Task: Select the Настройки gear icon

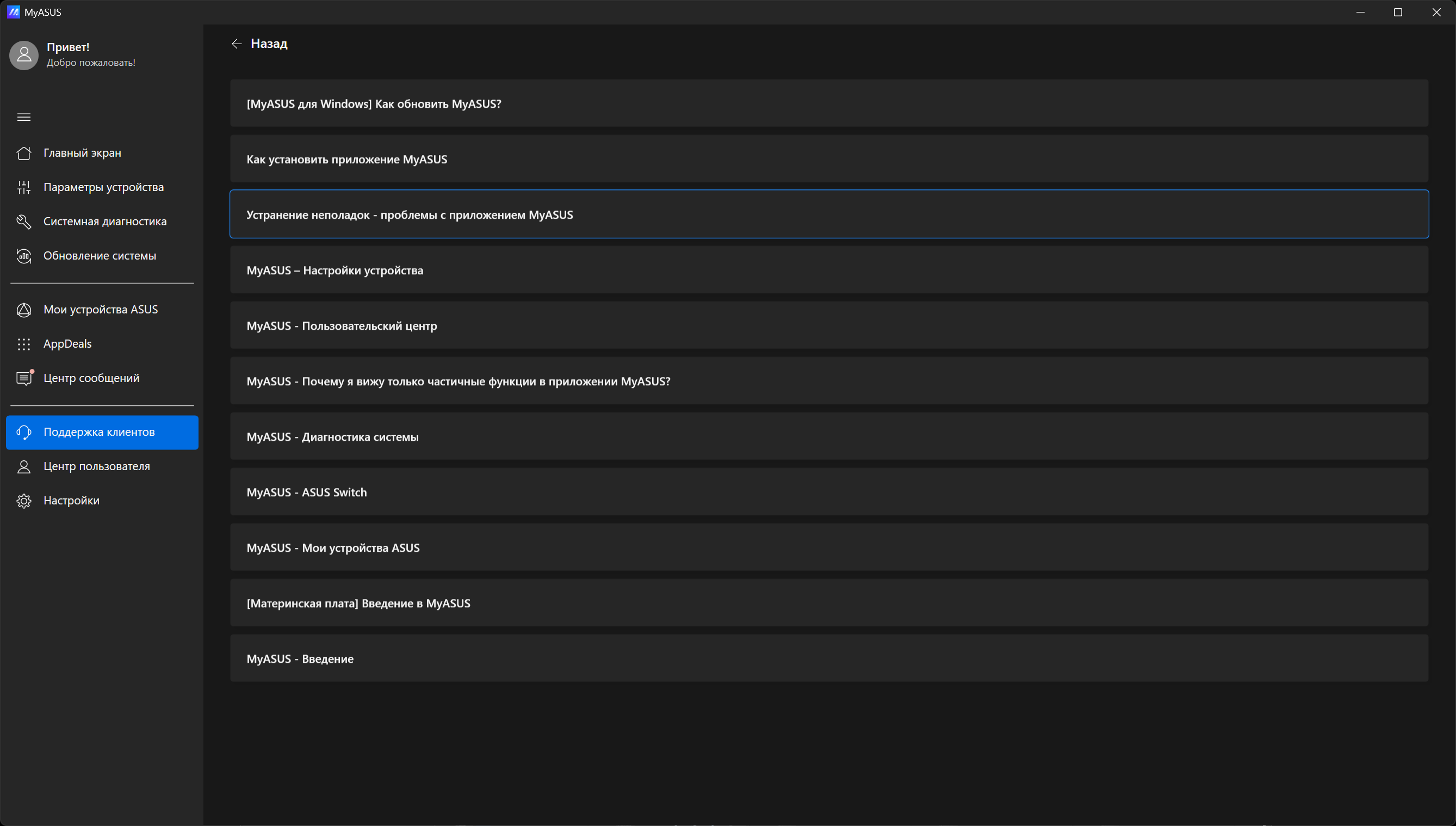Action: point(24,501)
